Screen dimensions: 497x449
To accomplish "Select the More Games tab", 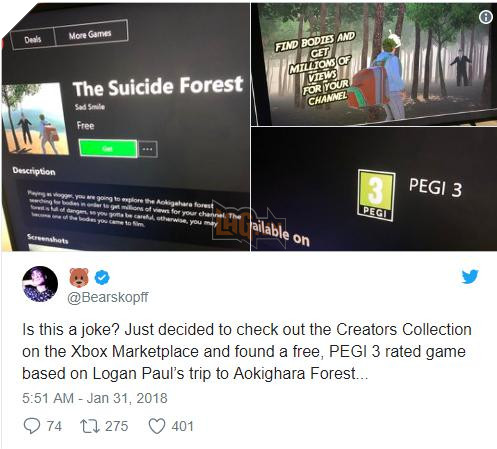I will tap(90, 35).
